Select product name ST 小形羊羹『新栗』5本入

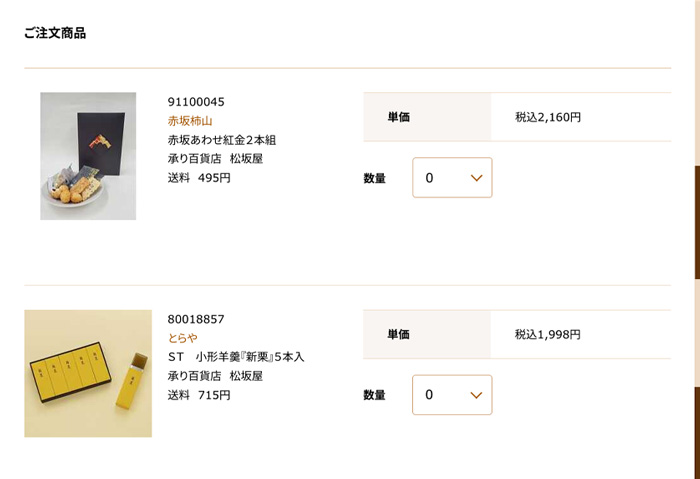click(236, 357)
